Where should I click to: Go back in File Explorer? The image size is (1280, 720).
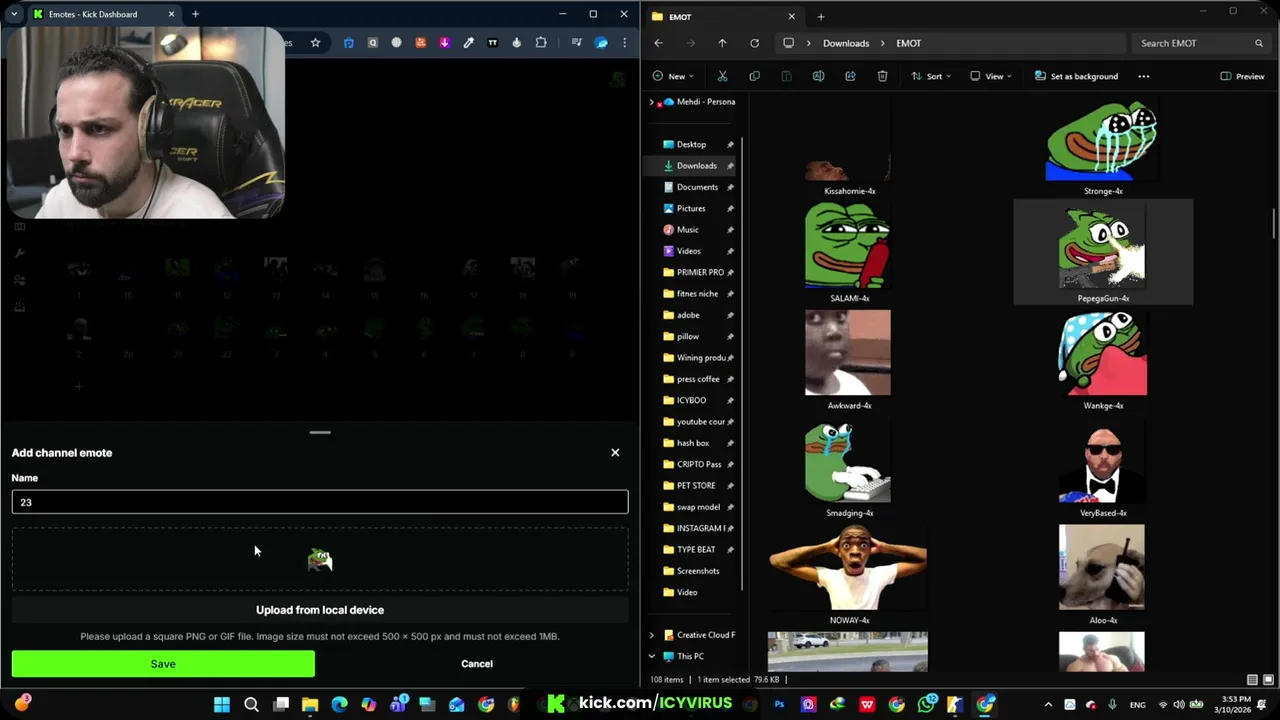click(x=658, y=43)
